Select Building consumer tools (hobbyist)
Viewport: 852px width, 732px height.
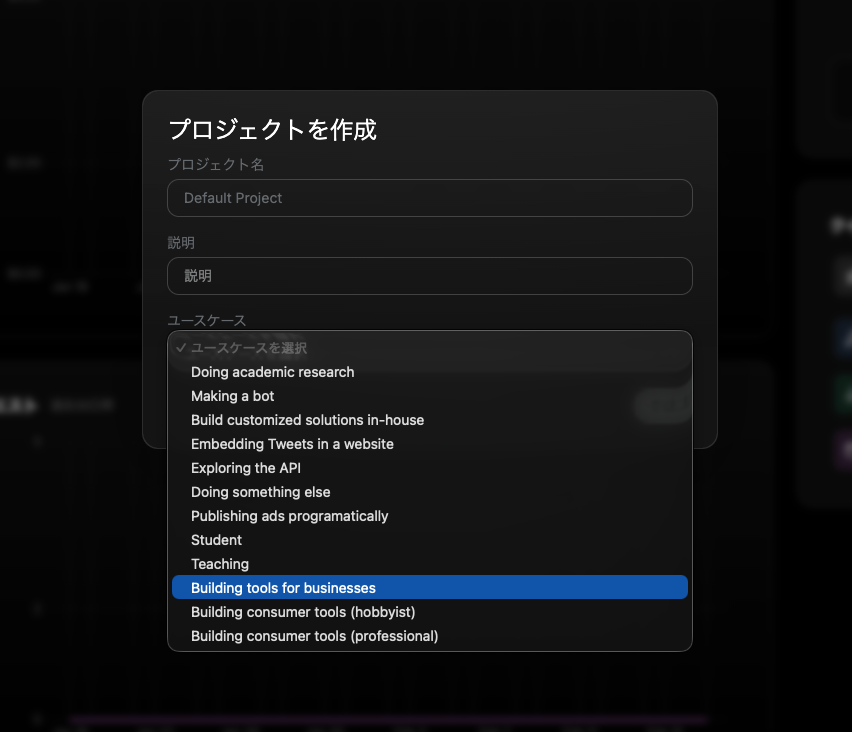click(x=303, y=612)
